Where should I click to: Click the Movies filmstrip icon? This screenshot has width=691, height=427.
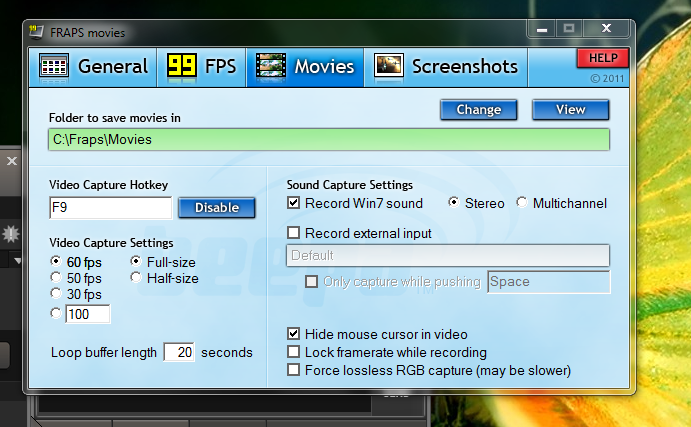coord(271,67)
